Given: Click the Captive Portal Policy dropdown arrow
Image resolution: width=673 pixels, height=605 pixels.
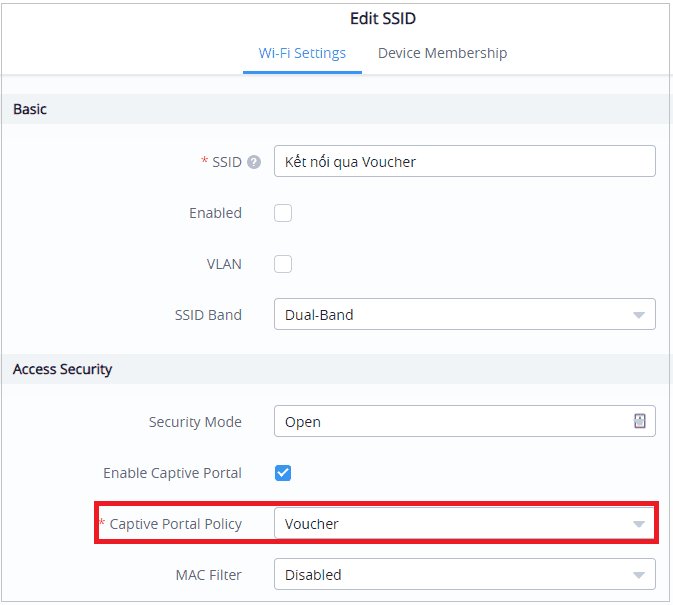Looking at the screenshot, I should coord(638,524).
